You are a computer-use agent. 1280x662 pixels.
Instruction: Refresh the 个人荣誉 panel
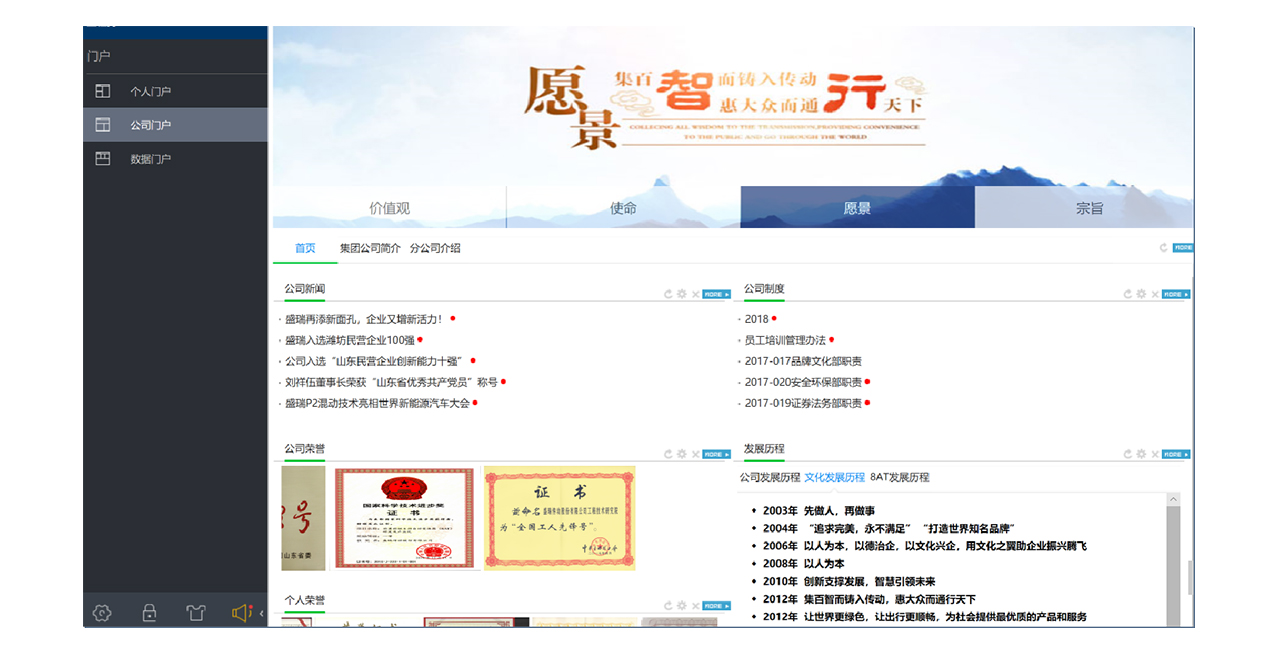tap(668, 605)
